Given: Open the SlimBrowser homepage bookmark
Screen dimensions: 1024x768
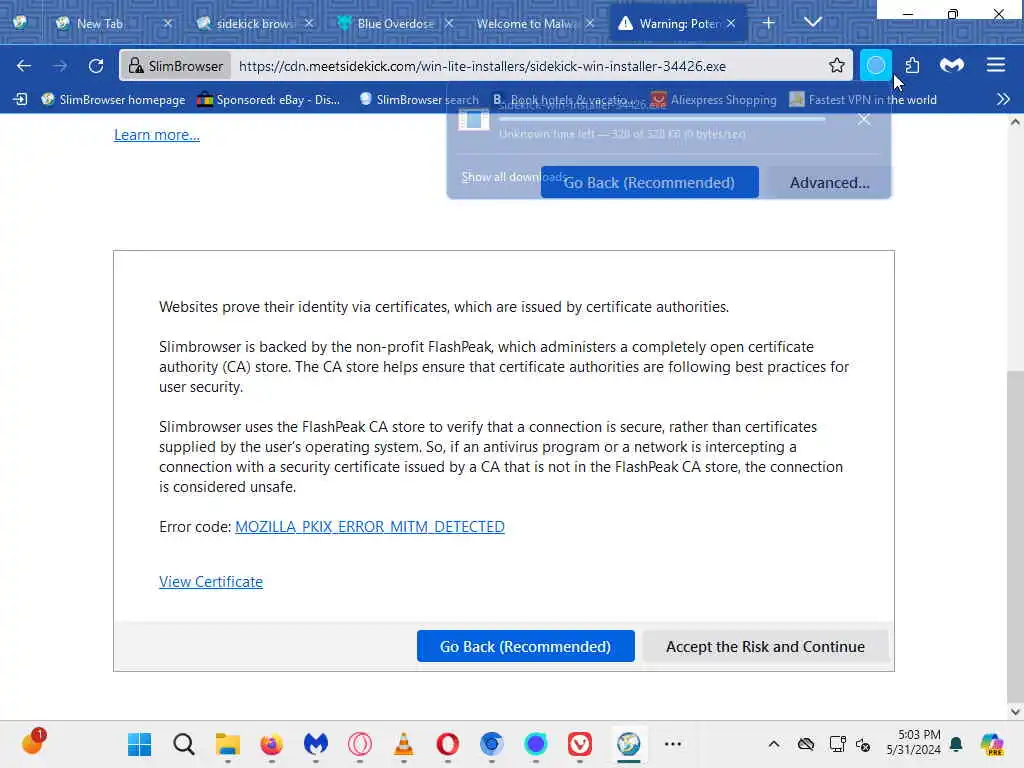Looking at the screenshot, I should tap(113, 99).
